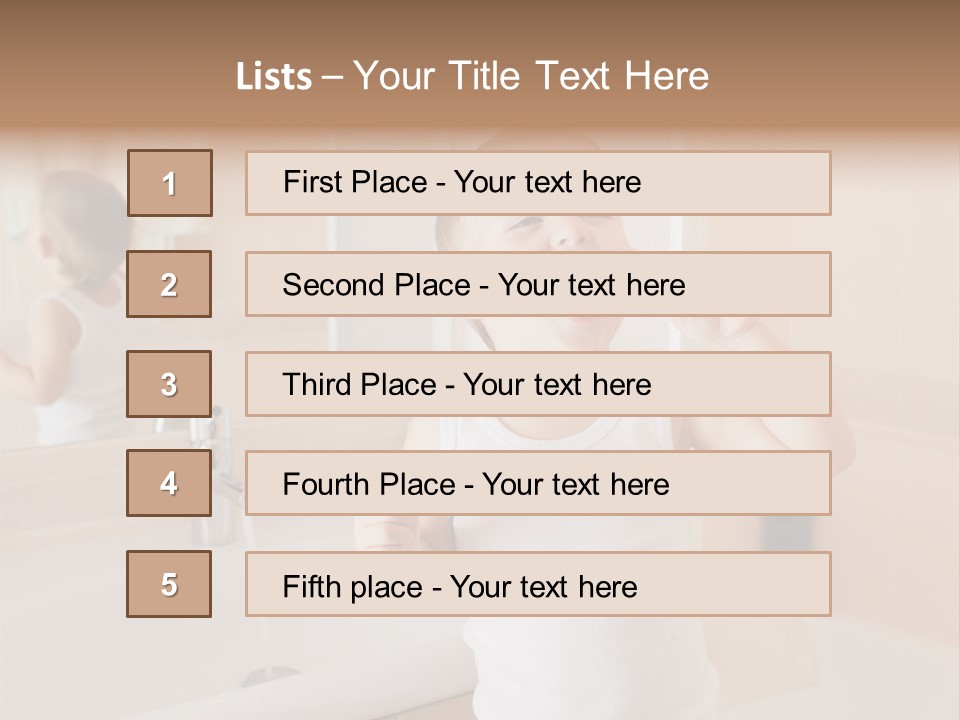Screen dimensions: 960x720
Task: Click the brown header band background
Action: pos(850,60)
